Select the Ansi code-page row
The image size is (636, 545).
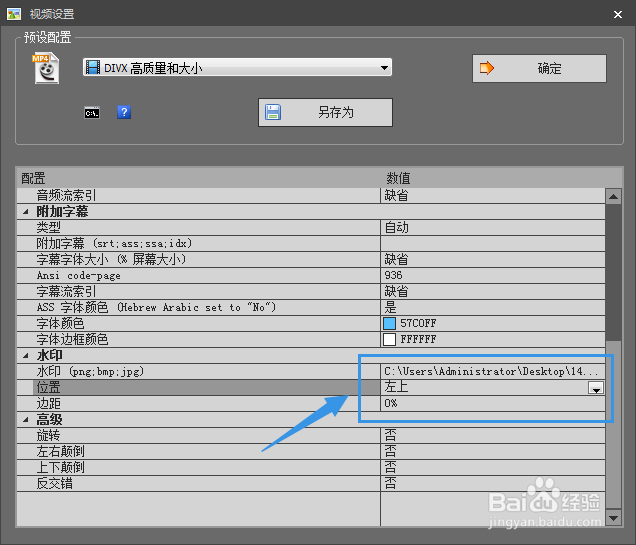click(x=311, y=275)
